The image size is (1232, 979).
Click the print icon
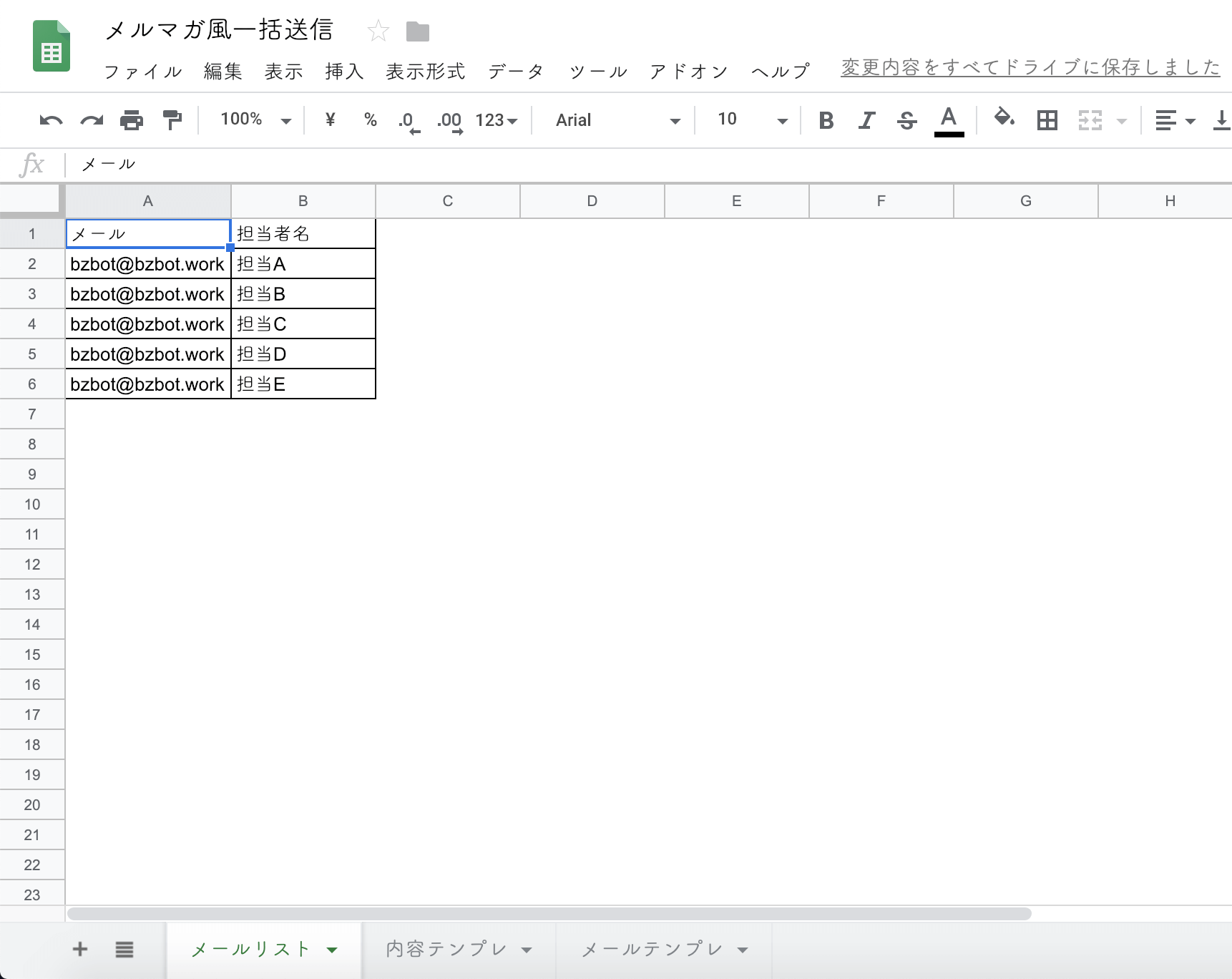click(132, 120)
